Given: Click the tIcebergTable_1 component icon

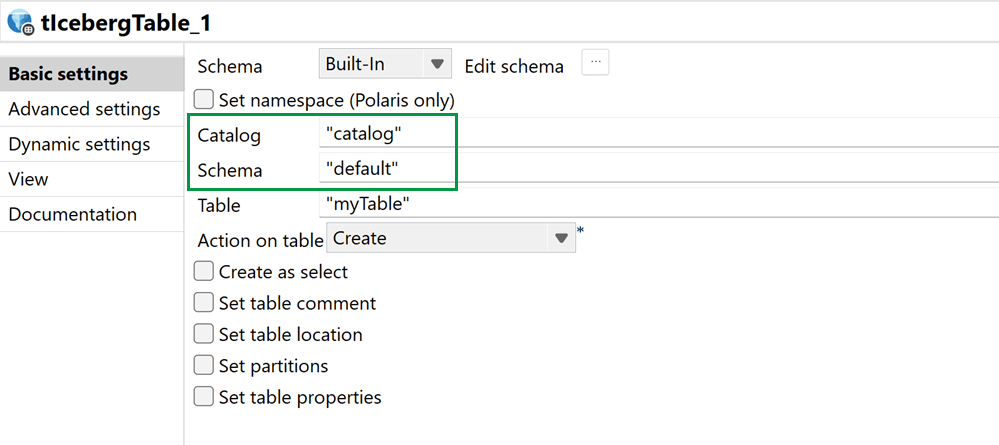Looking at the screenshot, I should click(x=21, y=21).
